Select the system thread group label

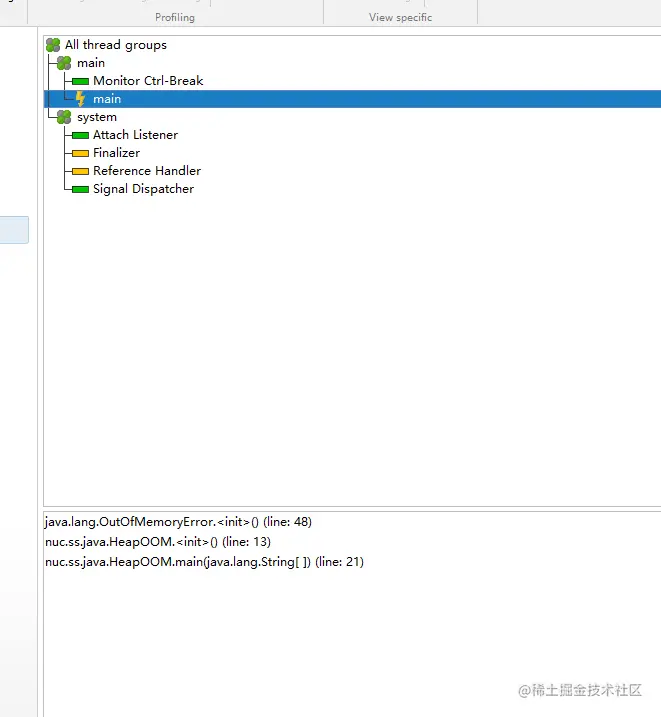tap(97, 117)
